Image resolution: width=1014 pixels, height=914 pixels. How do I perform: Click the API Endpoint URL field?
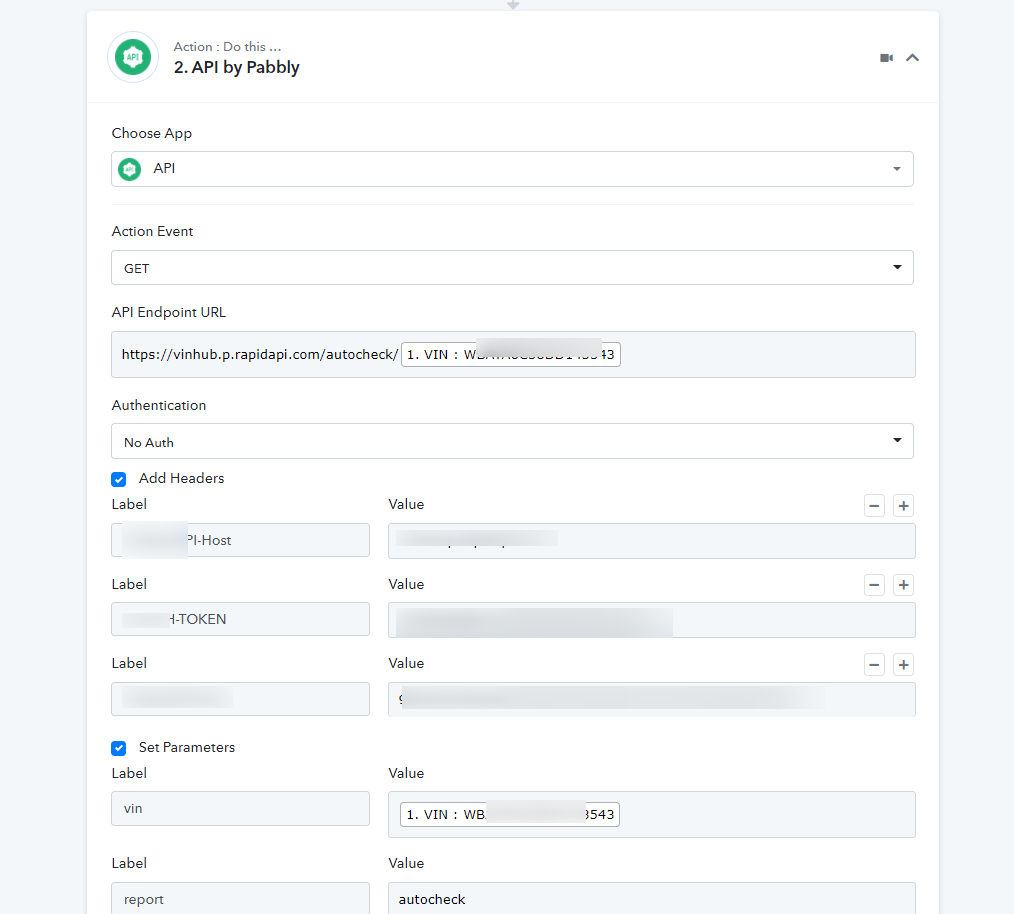tap(513, 354)
